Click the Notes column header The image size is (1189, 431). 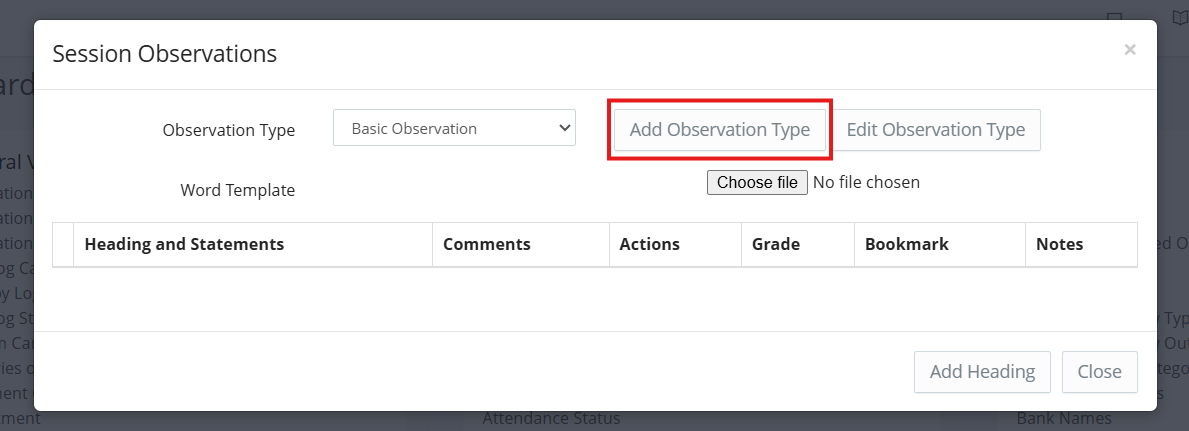coord(1059,244)
